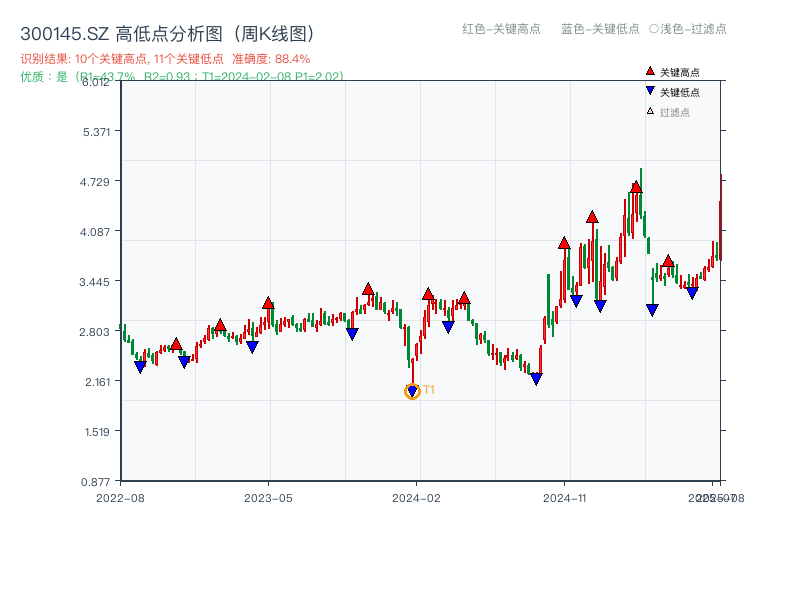Screen dimensions: 800x600
Task: Click the chart title 300145.SZ 高低点分析图
Action: (167, 34)
